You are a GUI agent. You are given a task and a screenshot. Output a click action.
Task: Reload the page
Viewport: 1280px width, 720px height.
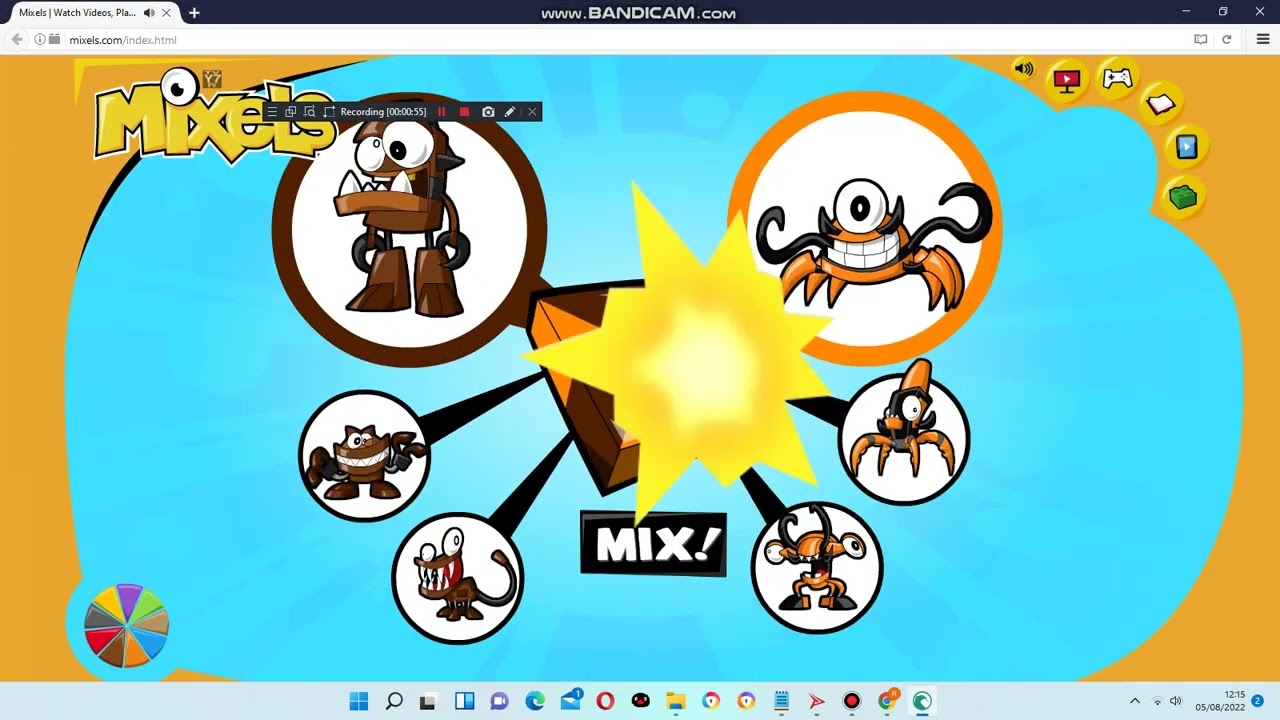[1226, 40]
